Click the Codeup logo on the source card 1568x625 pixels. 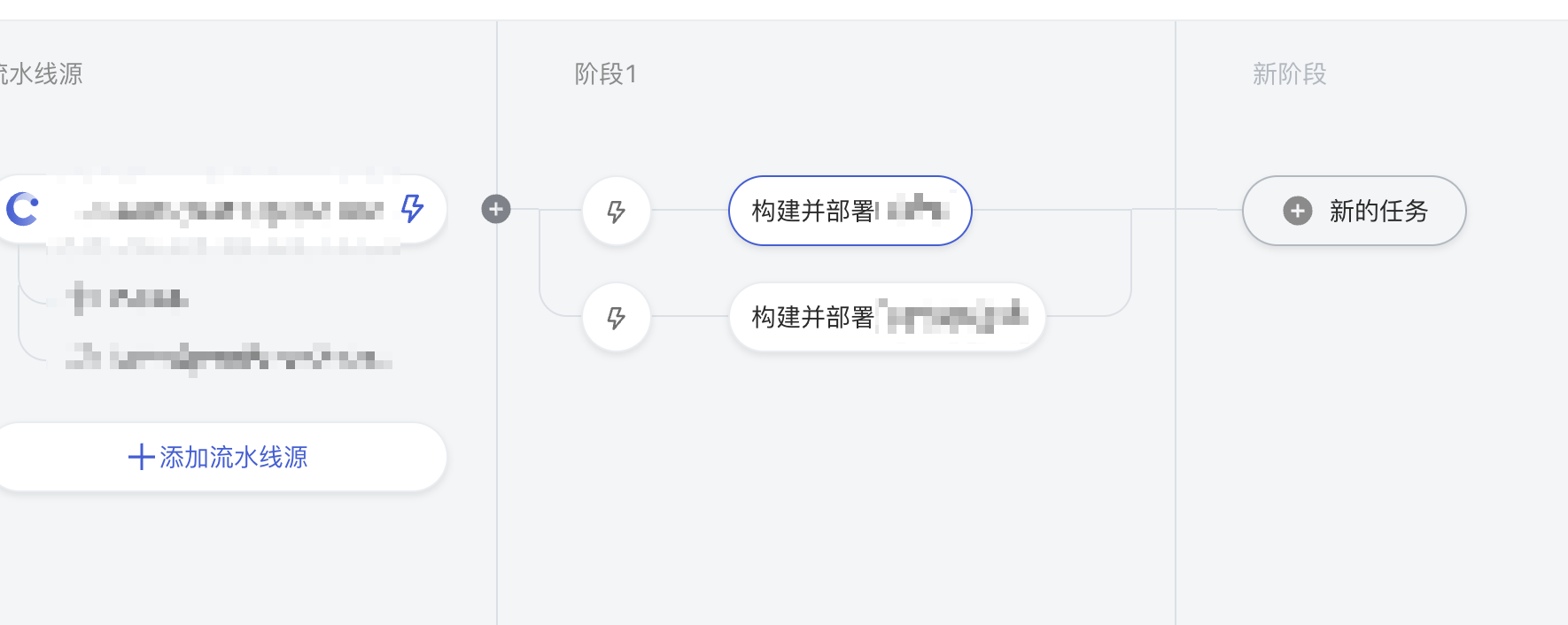click(x=23, y=209)
